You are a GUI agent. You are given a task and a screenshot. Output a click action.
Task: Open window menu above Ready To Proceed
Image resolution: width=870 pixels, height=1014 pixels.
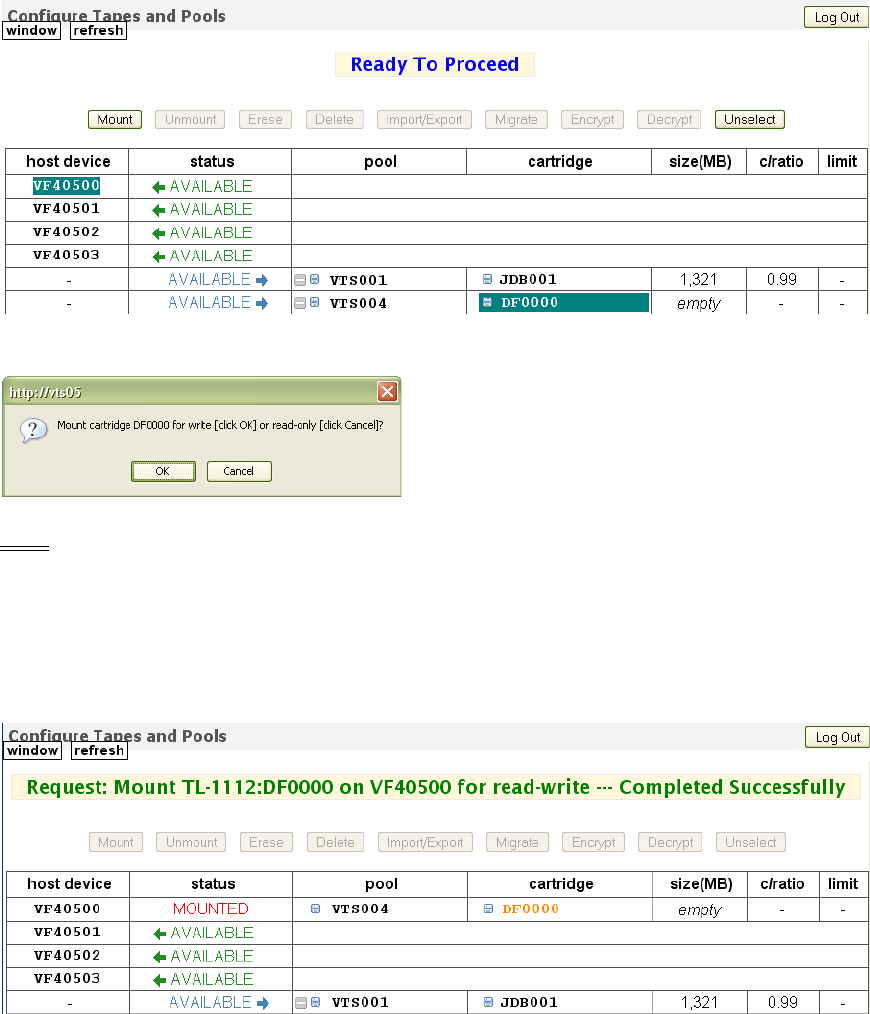click(32, 30)
